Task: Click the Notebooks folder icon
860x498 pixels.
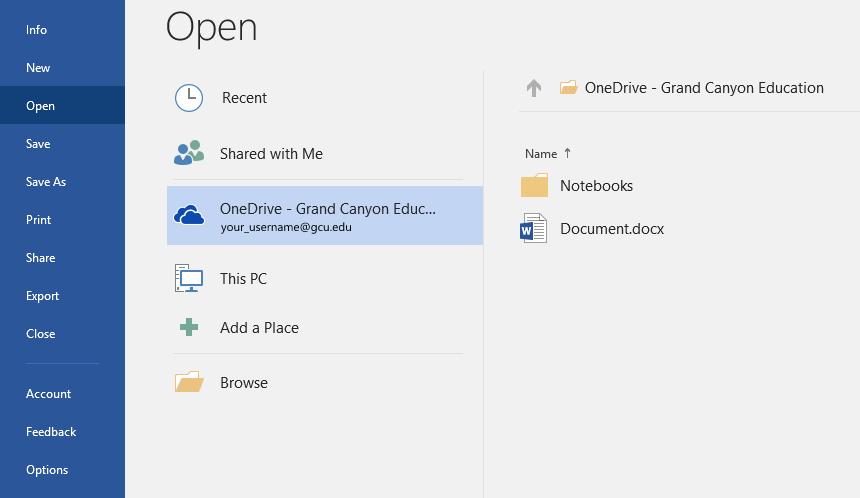Action: 534,185
